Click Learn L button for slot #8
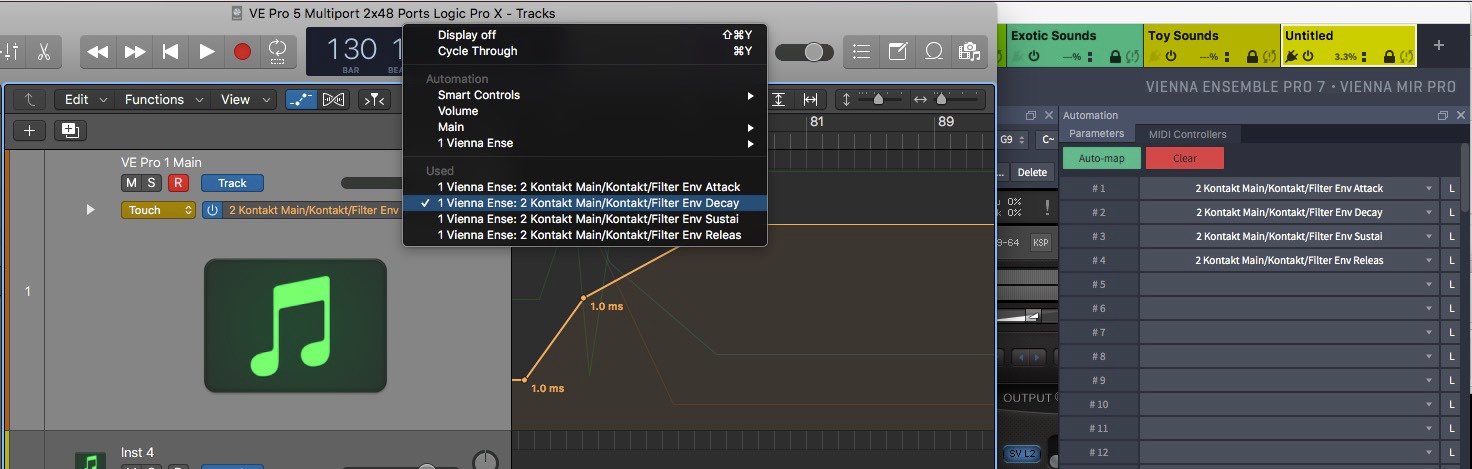 pyautogui.click(x=1451, y=356)
